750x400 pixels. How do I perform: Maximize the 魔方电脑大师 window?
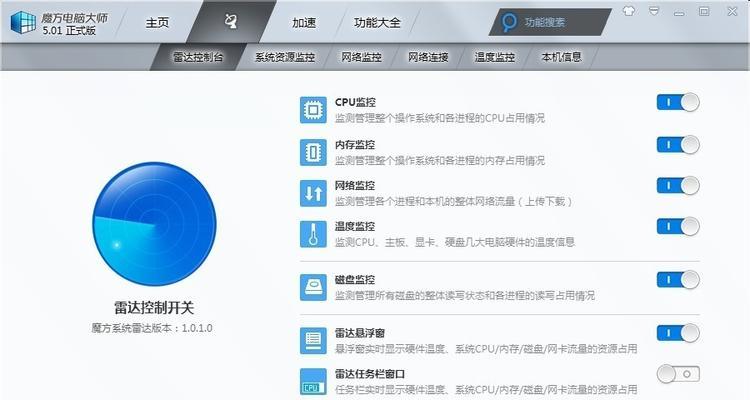coord(704,11)
